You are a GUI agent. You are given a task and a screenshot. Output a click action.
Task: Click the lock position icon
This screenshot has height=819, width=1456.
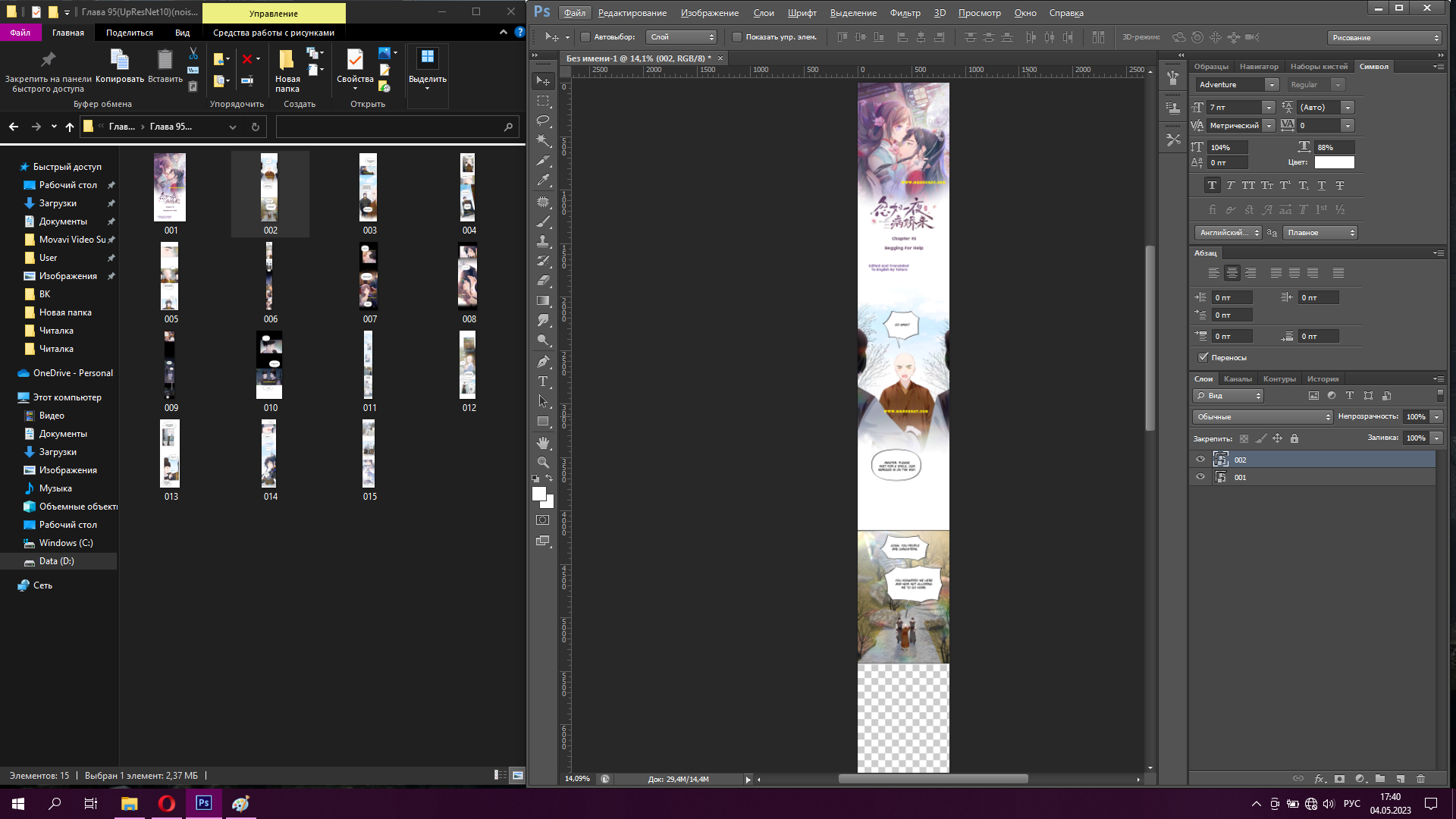point(1277,438)
